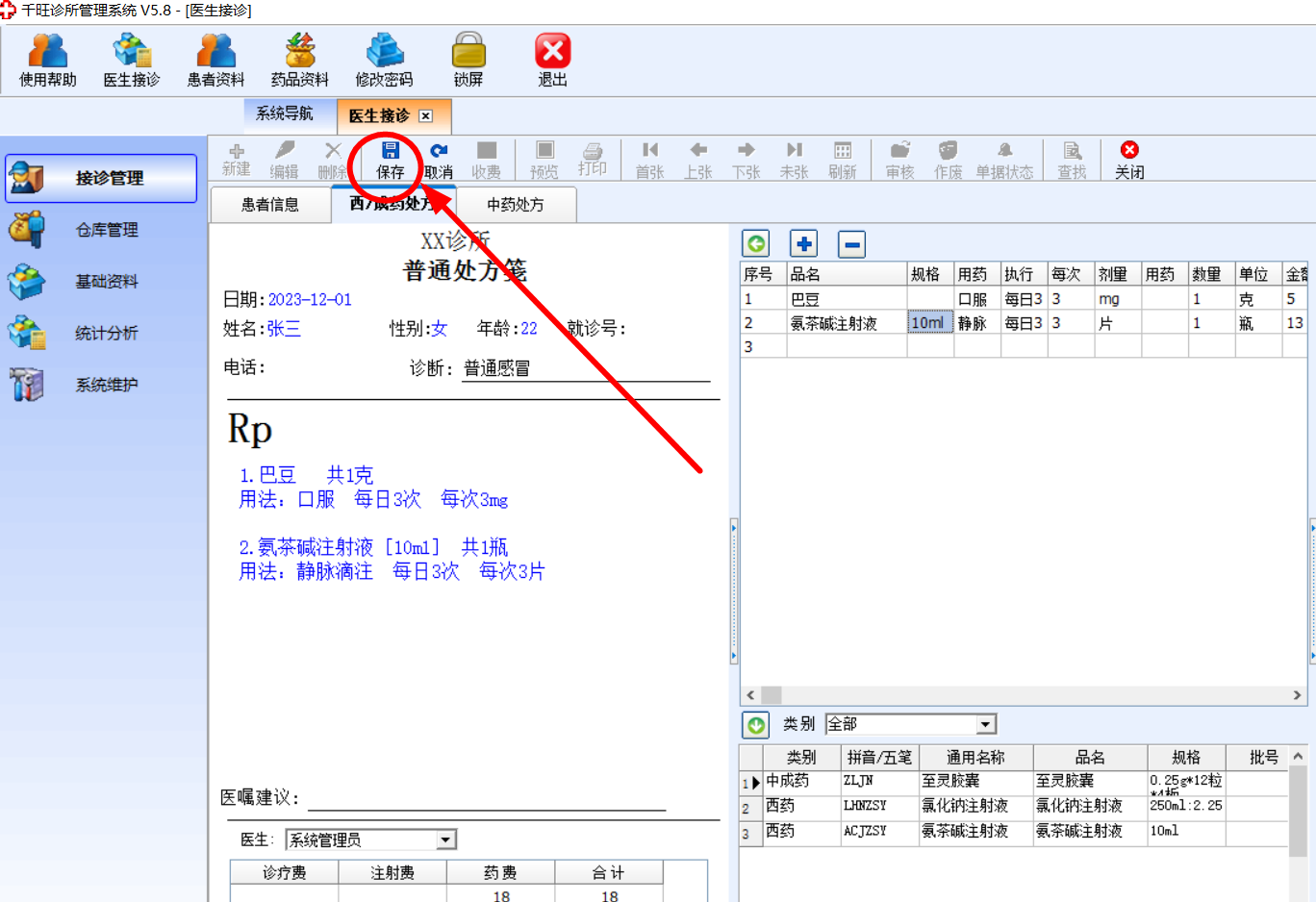
Task: Open 医生接诊 in the main toolbar
Action: [132, 60]
